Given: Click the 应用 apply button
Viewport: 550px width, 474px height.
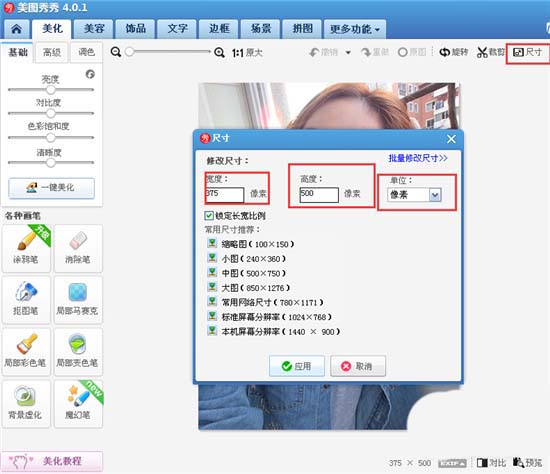Looking at the screenshot, I should [297, 366].
